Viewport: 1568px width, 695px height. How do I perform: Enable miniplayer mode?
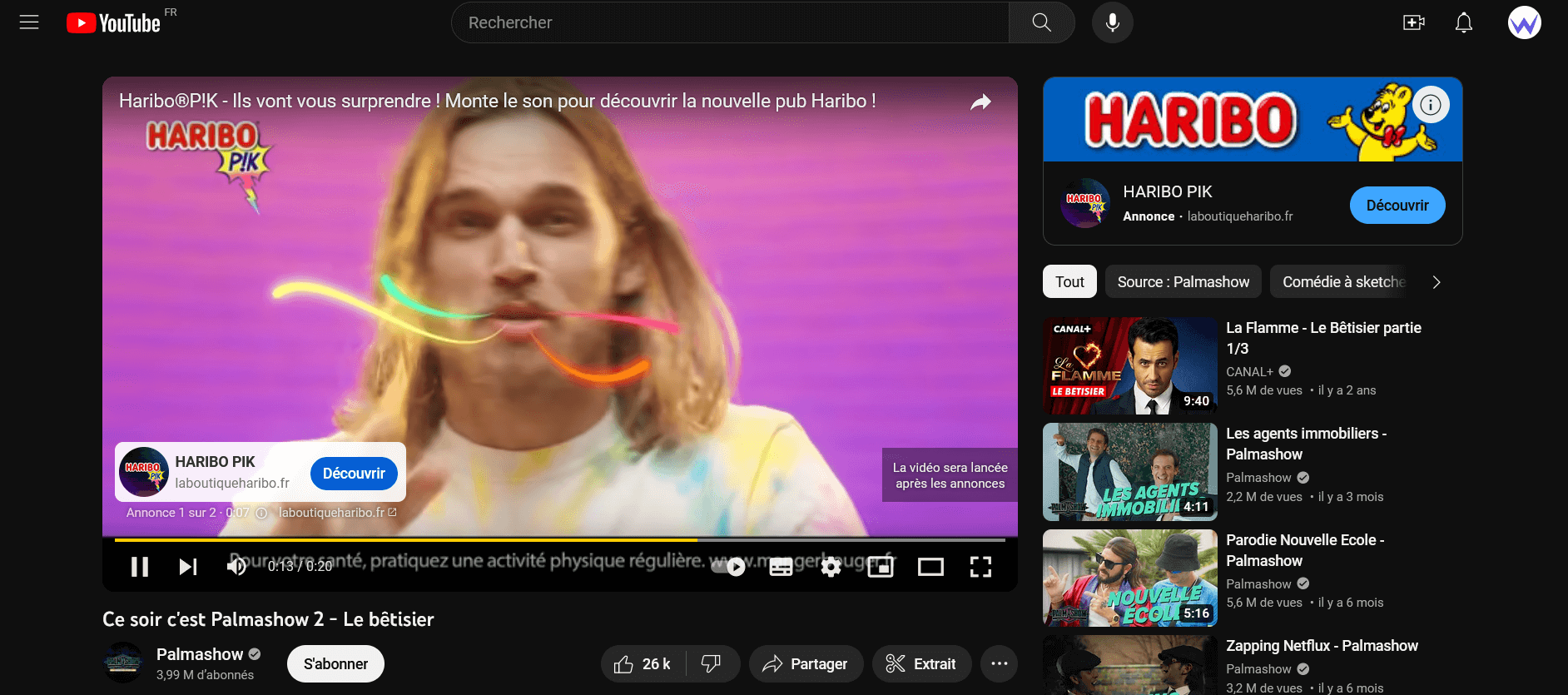[x=881, y=567]
